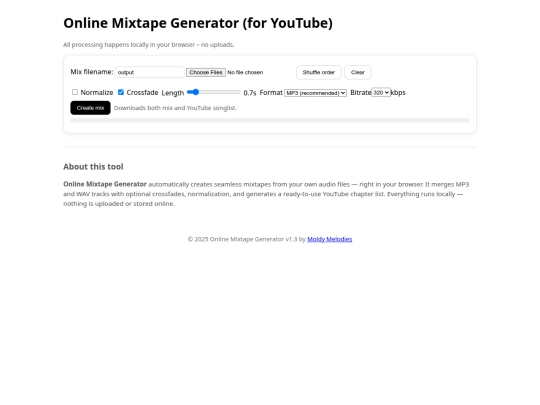Click the 'No file chosen' text
This screenshot has width=540, height=405.
pyautogui.click(x=245, y=72)
